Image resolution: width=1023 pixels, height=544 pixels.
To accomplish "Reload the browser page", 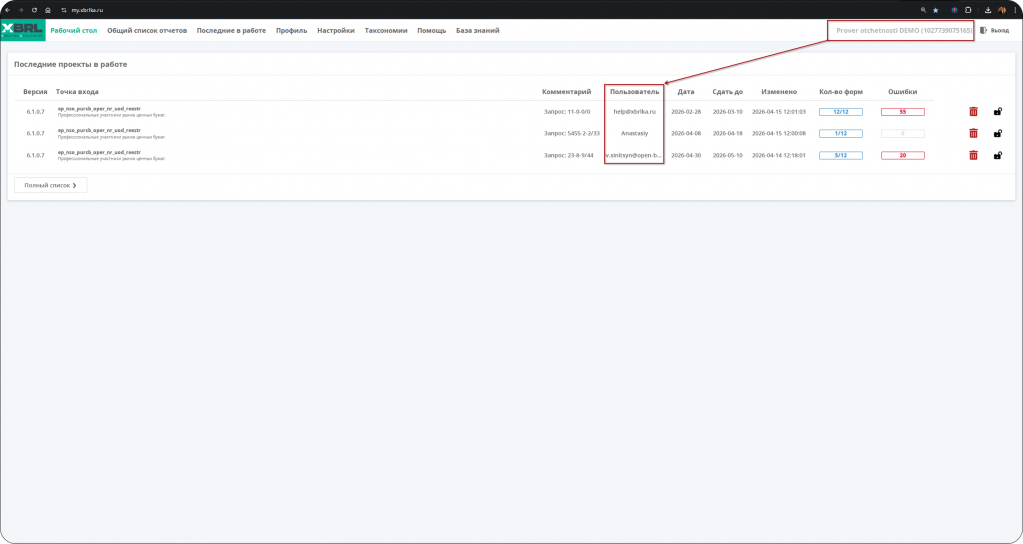I will pos(35,10).
